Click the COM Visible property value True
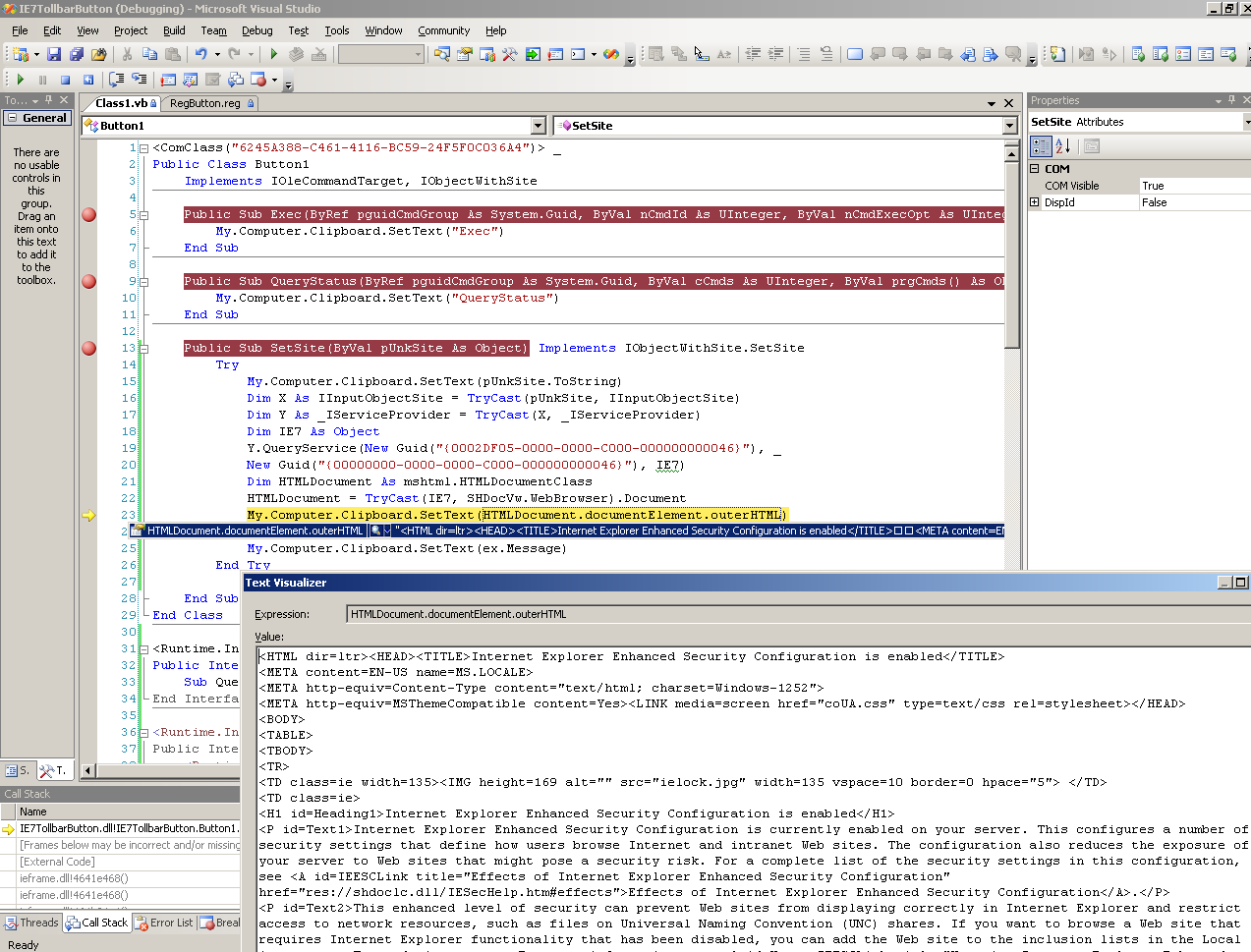The image size is (1251, 952). (1195, 186)
